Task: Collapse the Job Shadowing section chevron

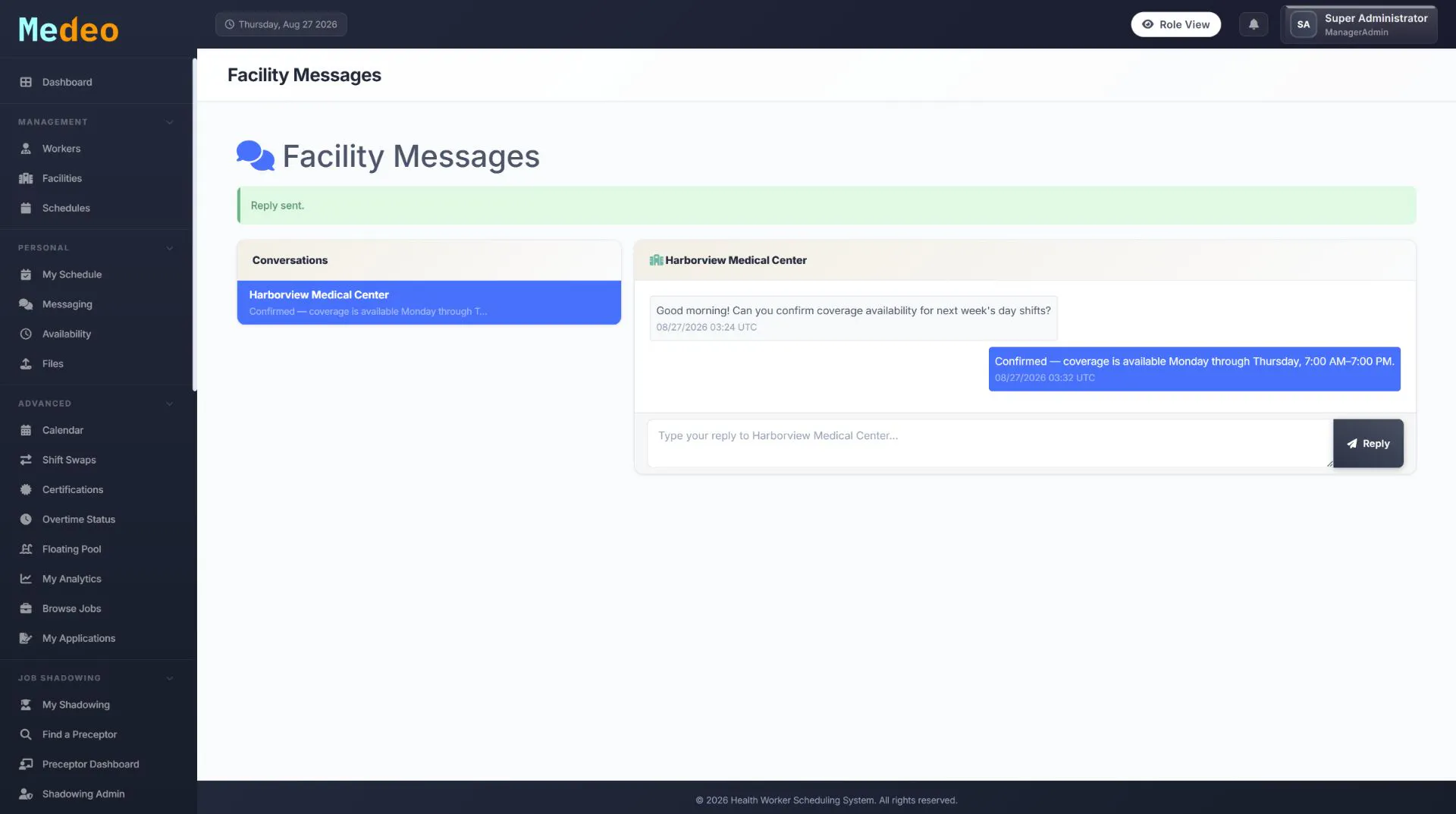Action: tap(170, 678)
